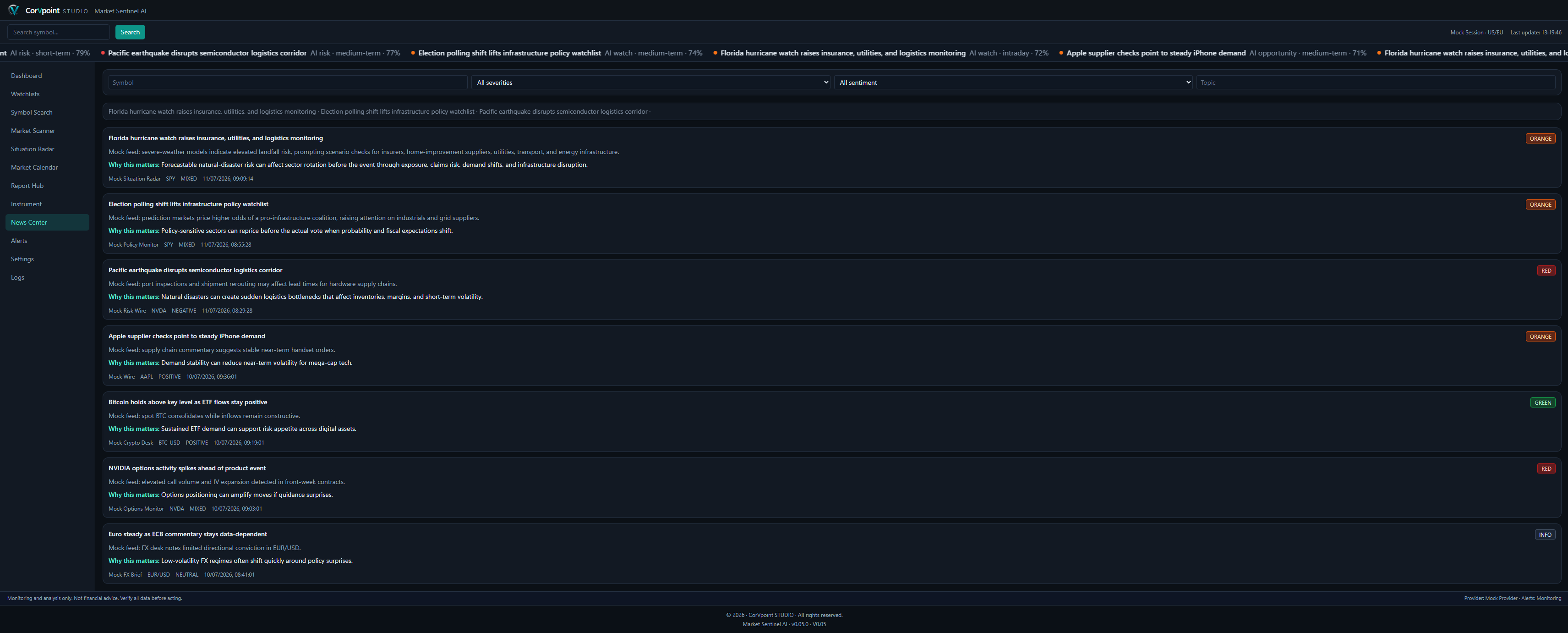Click 'Mock Crypto Desk' source label
This screenshot has height=633, width=1568.
point(130,443)
